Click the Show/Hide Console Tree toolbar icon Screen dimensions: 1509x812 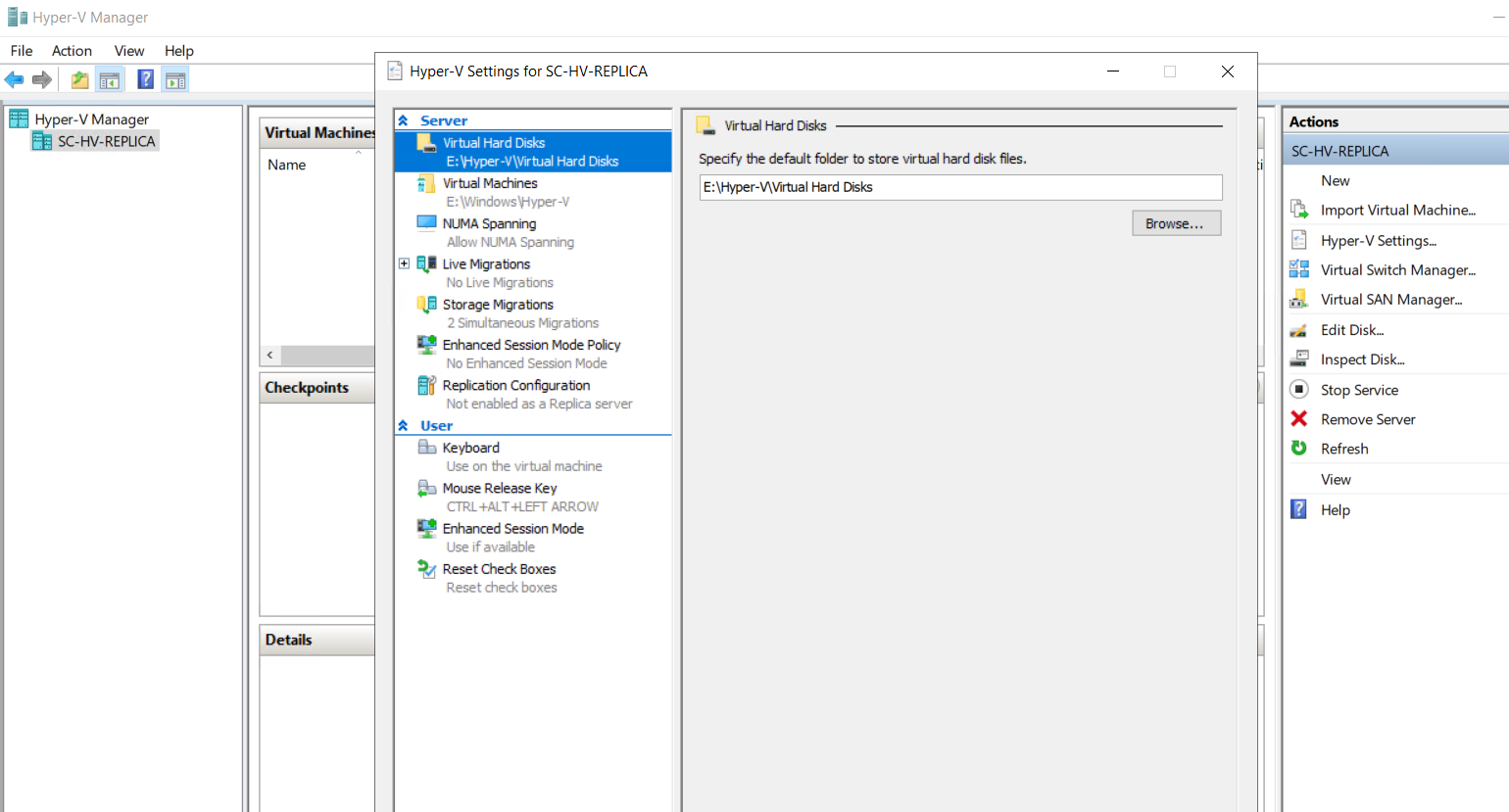(110, 80)
